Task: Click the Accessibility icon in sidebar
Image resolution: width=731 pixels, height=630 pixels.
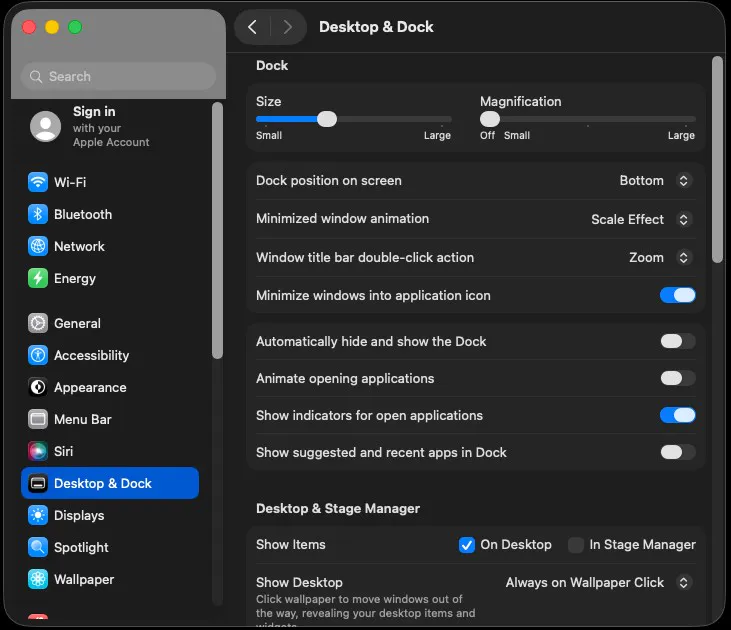Action: coord(38,355)
